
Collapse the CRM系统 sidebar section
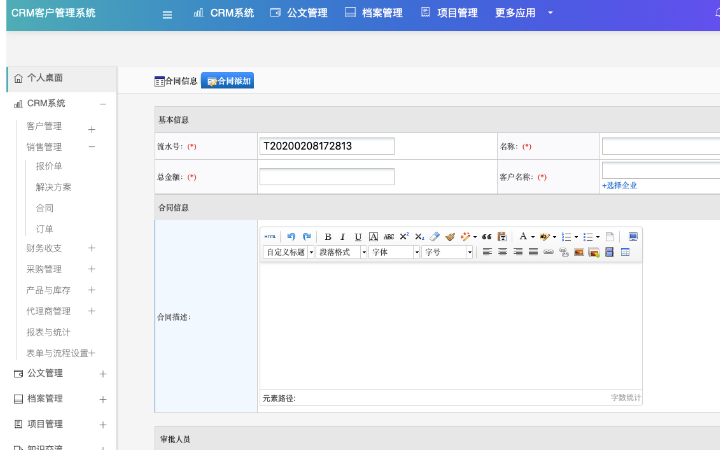(x=103, y=104)
